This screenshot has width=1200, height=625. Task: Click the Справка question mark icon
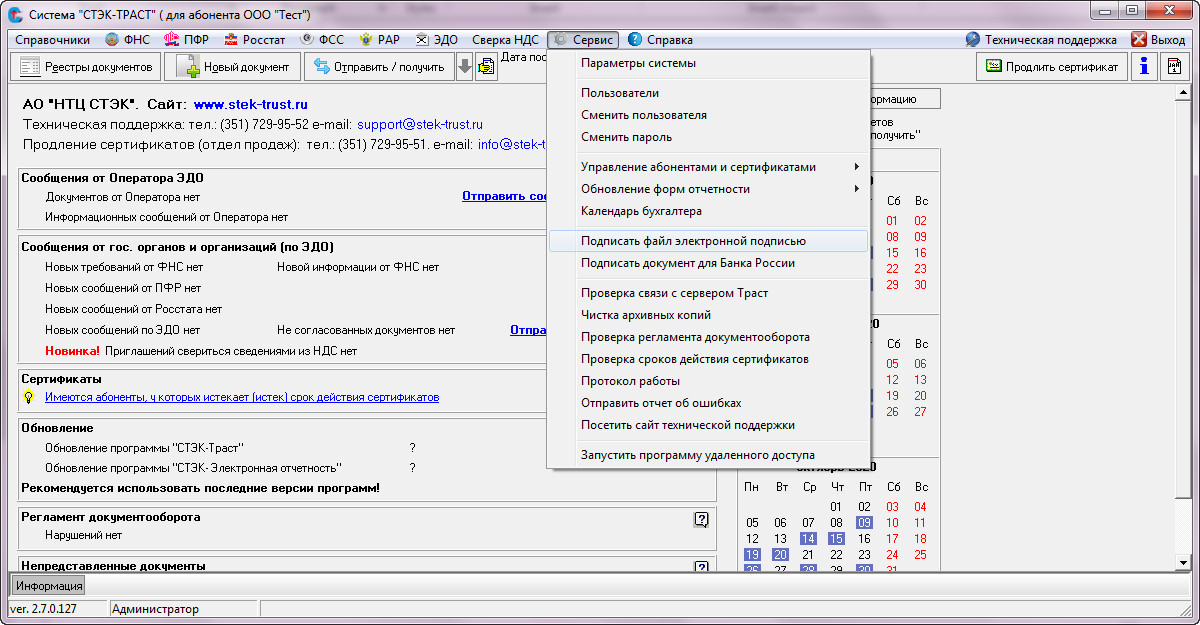634,40
